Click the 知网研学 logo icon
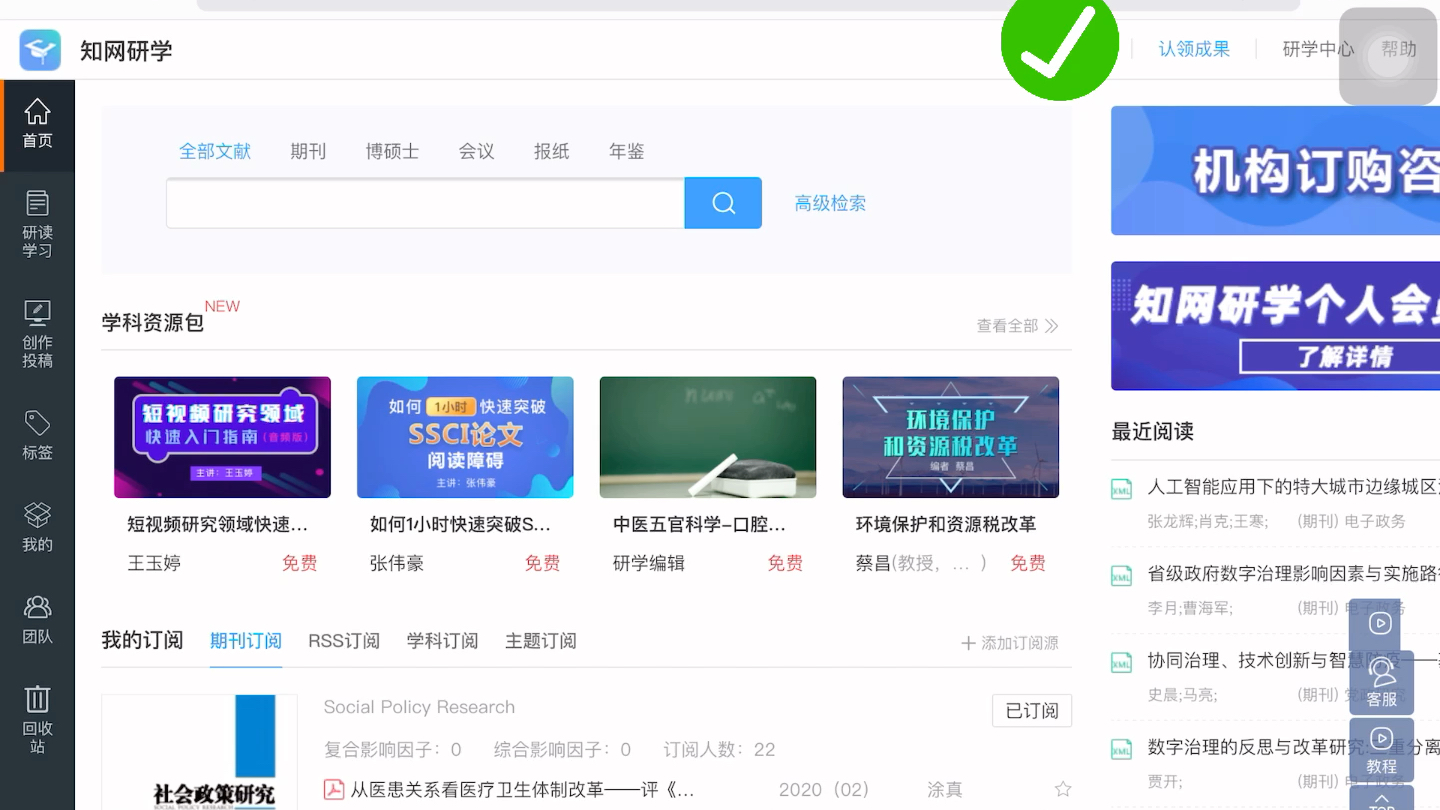Image resolution: width=1440 pixels, height=810 pixels. tap(40, 50)
